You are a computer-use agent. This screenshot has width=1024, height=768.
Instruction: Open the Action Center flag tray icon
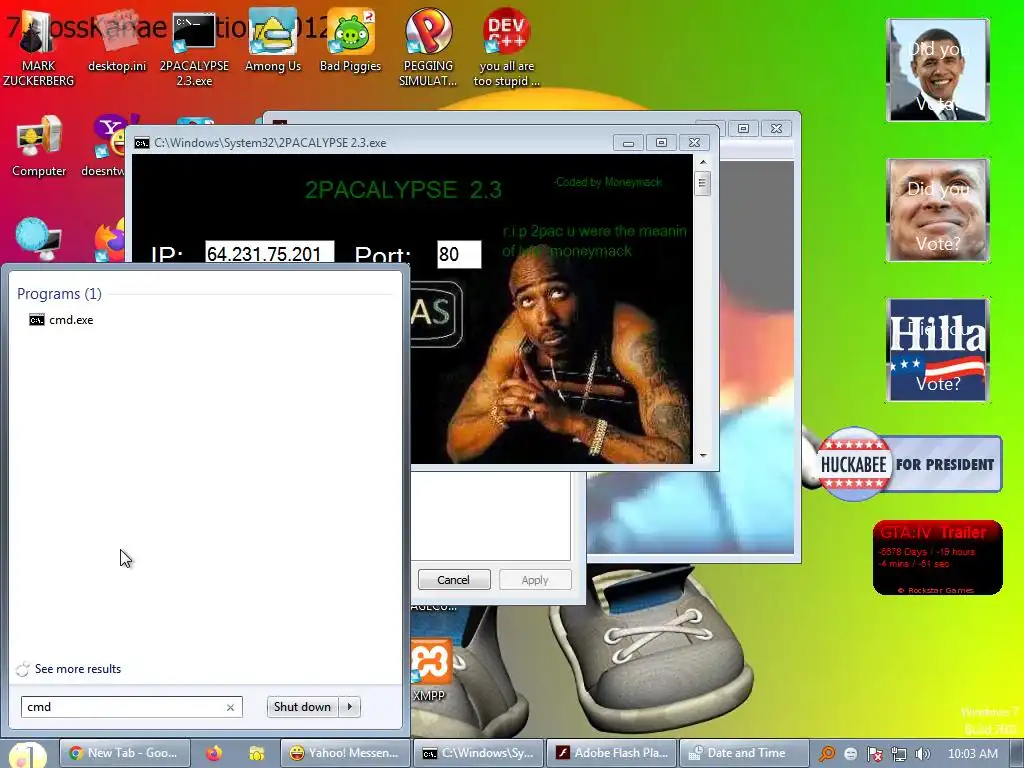(874, 754)
